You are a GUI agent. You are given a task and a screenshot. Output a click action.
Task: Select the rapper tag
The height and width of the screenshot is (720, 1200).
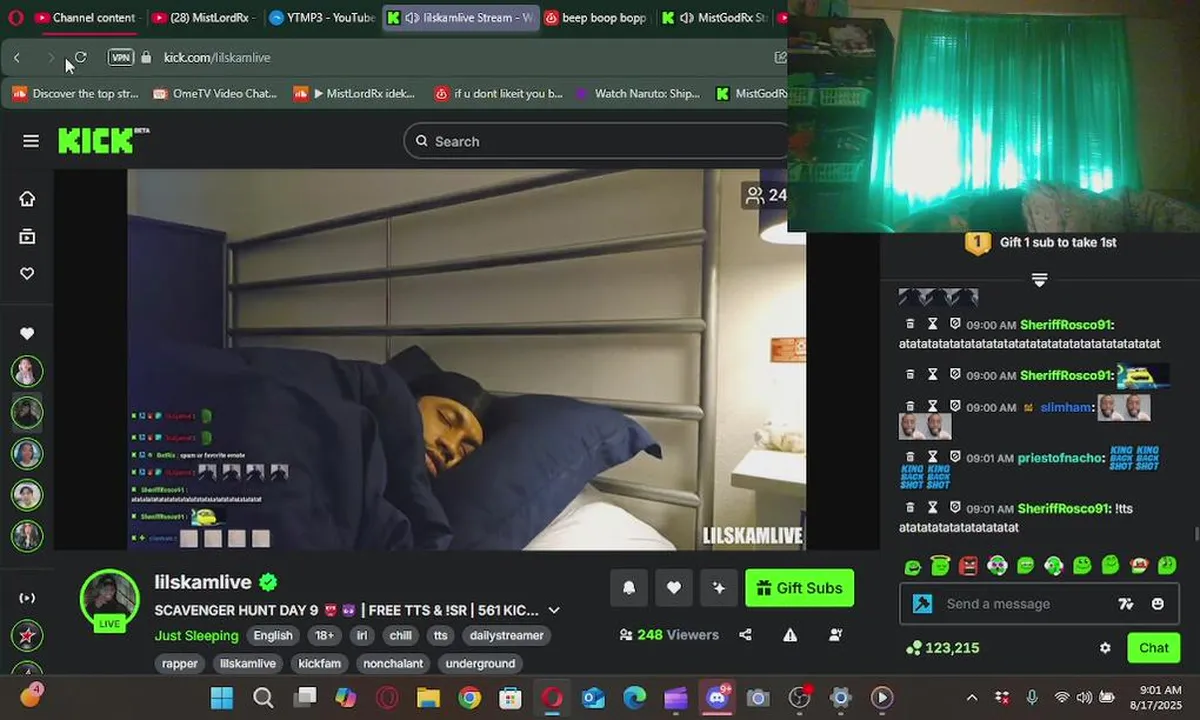[x=180, y=663]
